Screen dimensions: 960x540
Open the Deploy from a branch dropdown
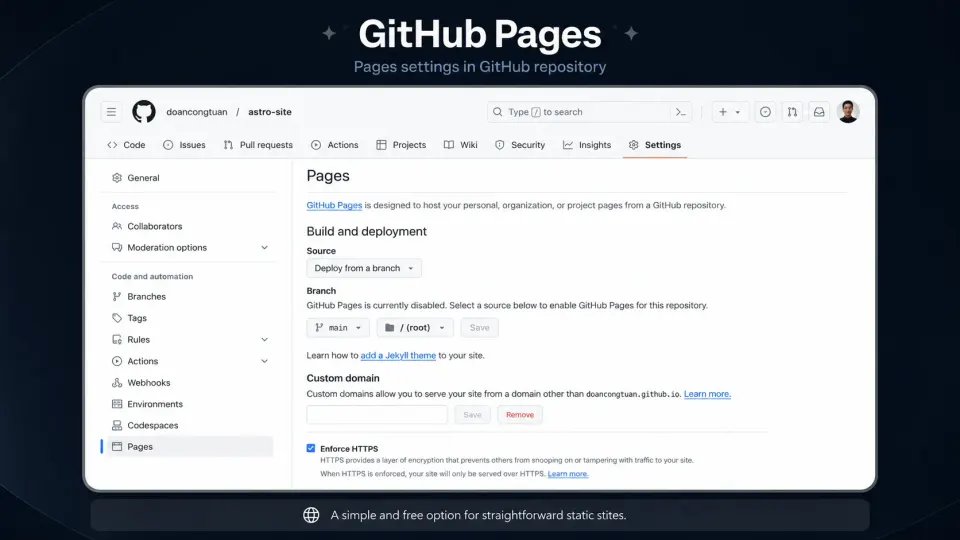(364, 268)
